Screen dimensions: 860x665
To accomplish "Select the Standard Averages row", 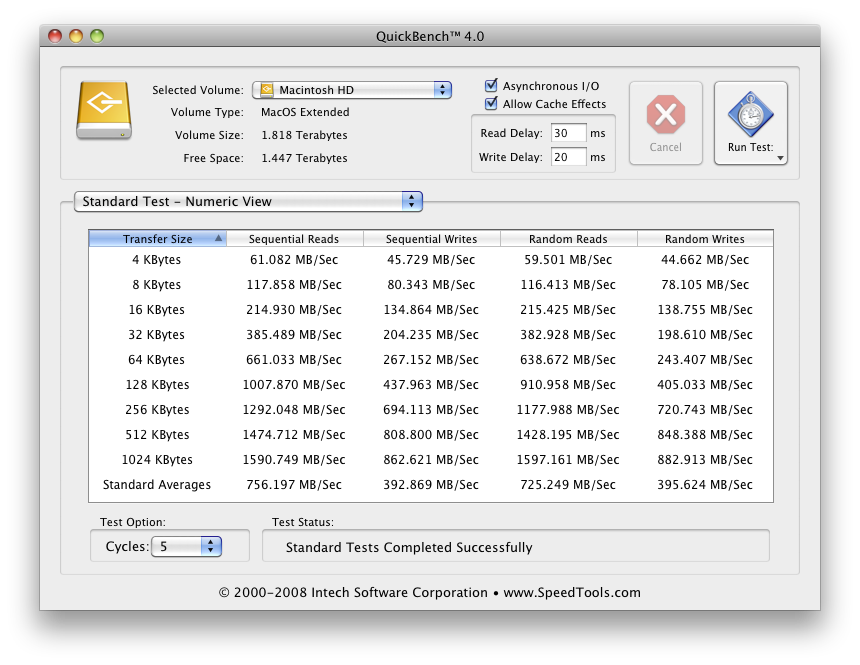I will click(x=431, y=485).
